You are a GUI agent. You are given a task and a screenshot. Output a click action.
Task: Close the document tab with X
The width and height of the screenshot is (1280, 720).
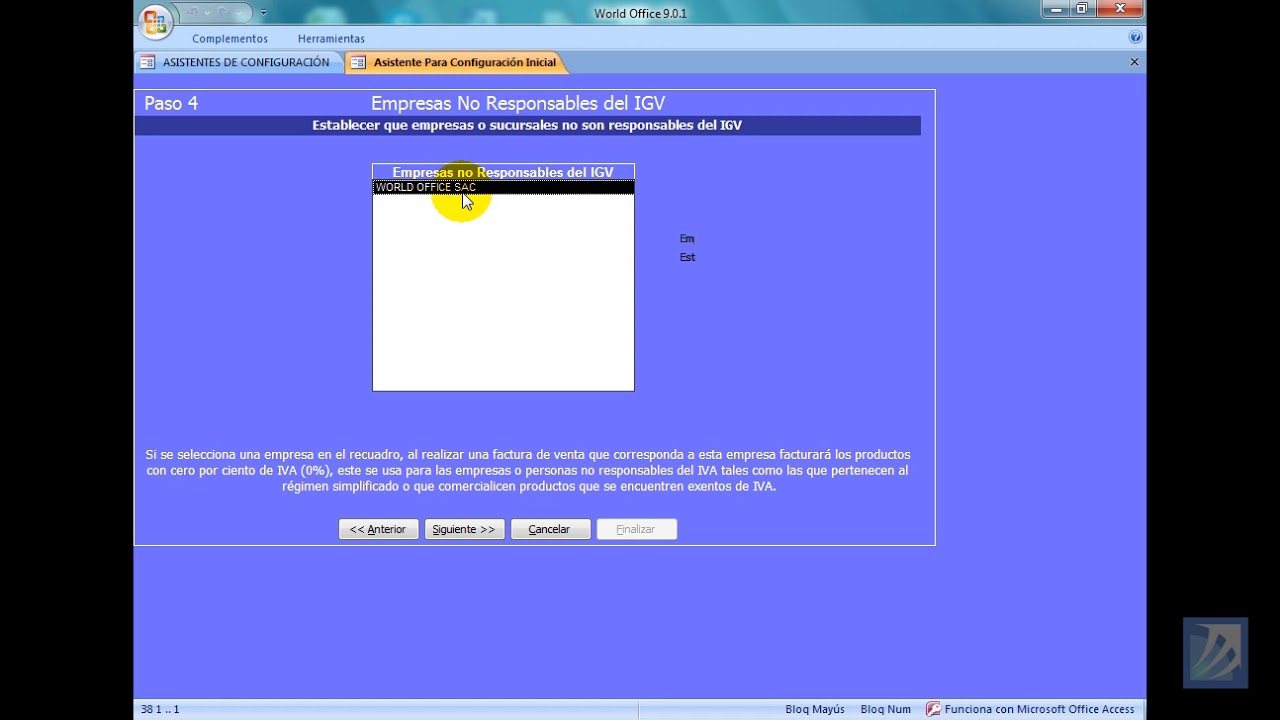[1134, 62]
